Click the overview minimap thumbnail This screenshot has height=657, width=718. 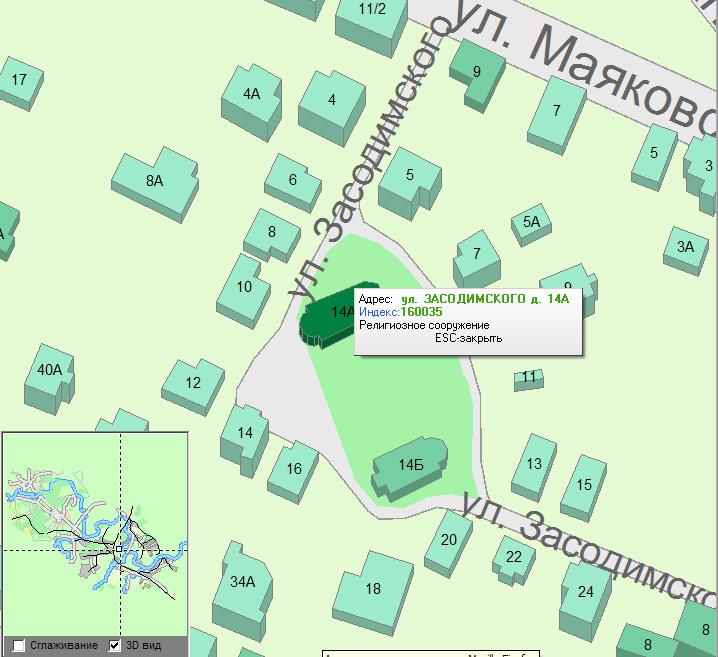95,532
